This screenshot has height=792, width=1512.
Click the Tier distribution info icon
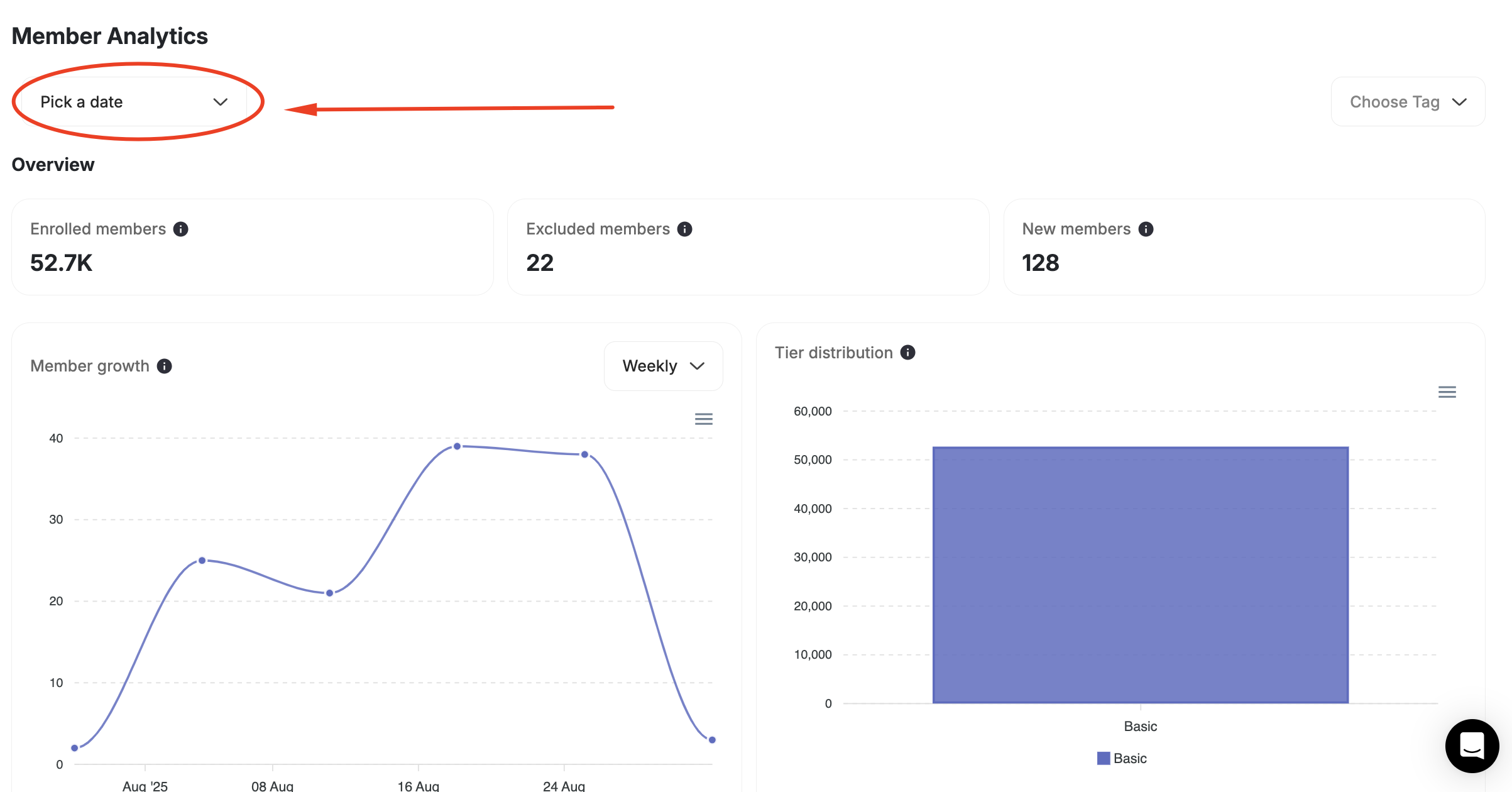pyautogui.click(x=908, y=353)
